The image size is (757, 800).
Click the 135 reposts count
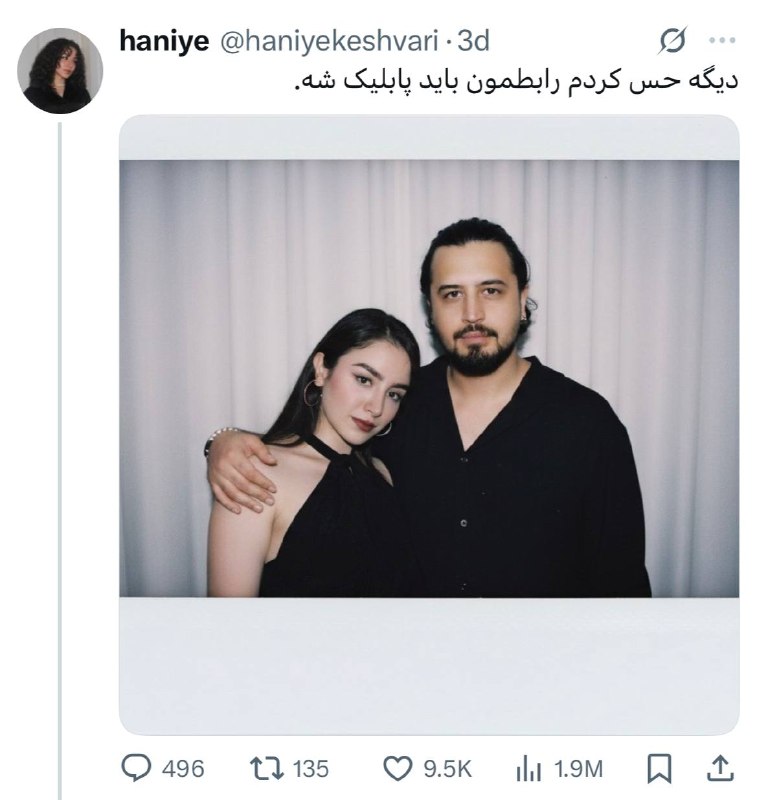coord(311,769)
